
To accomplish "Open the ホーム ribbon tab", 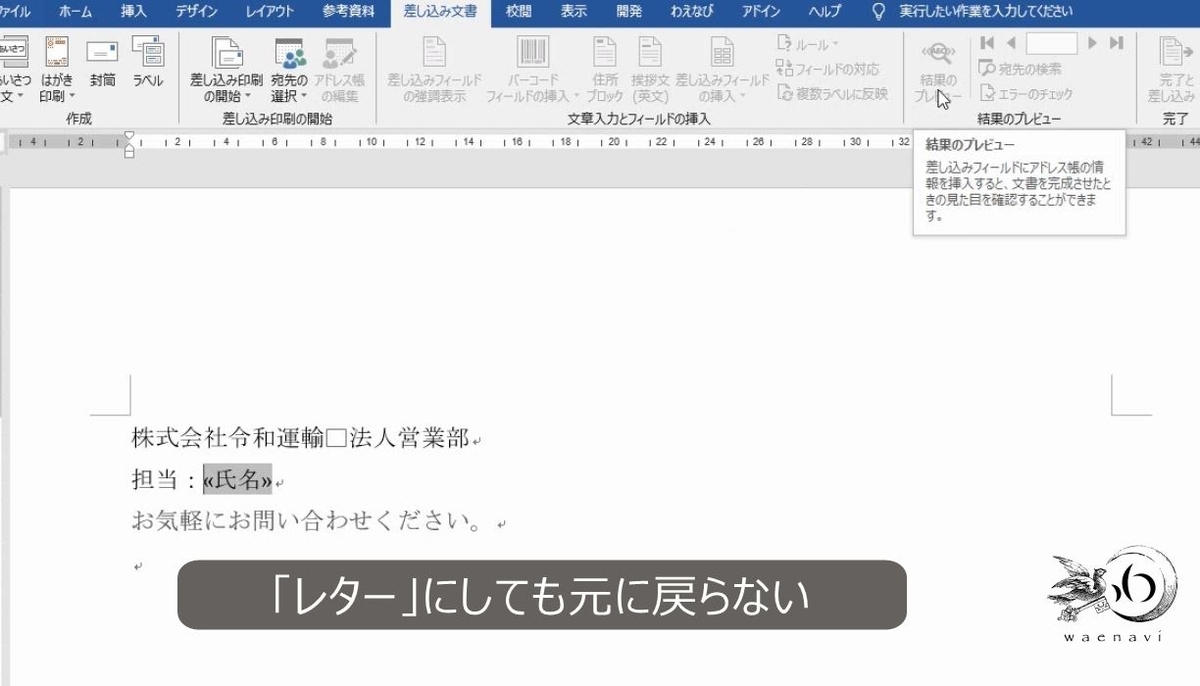I will pyautogui.click(x=75, y=12).
